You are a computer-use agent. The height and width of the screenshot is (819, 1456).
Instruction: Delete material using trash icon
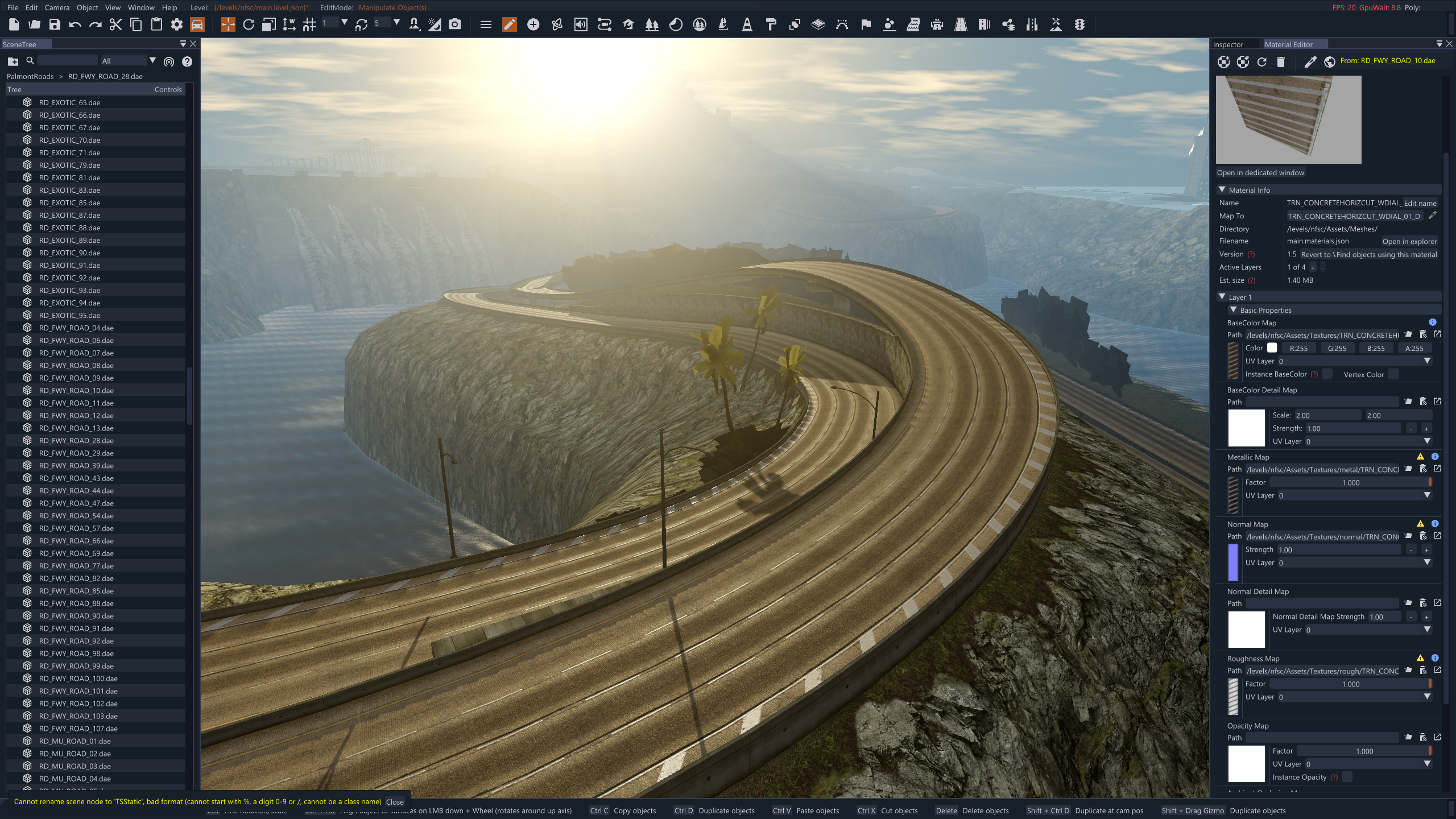(1280, 62)
